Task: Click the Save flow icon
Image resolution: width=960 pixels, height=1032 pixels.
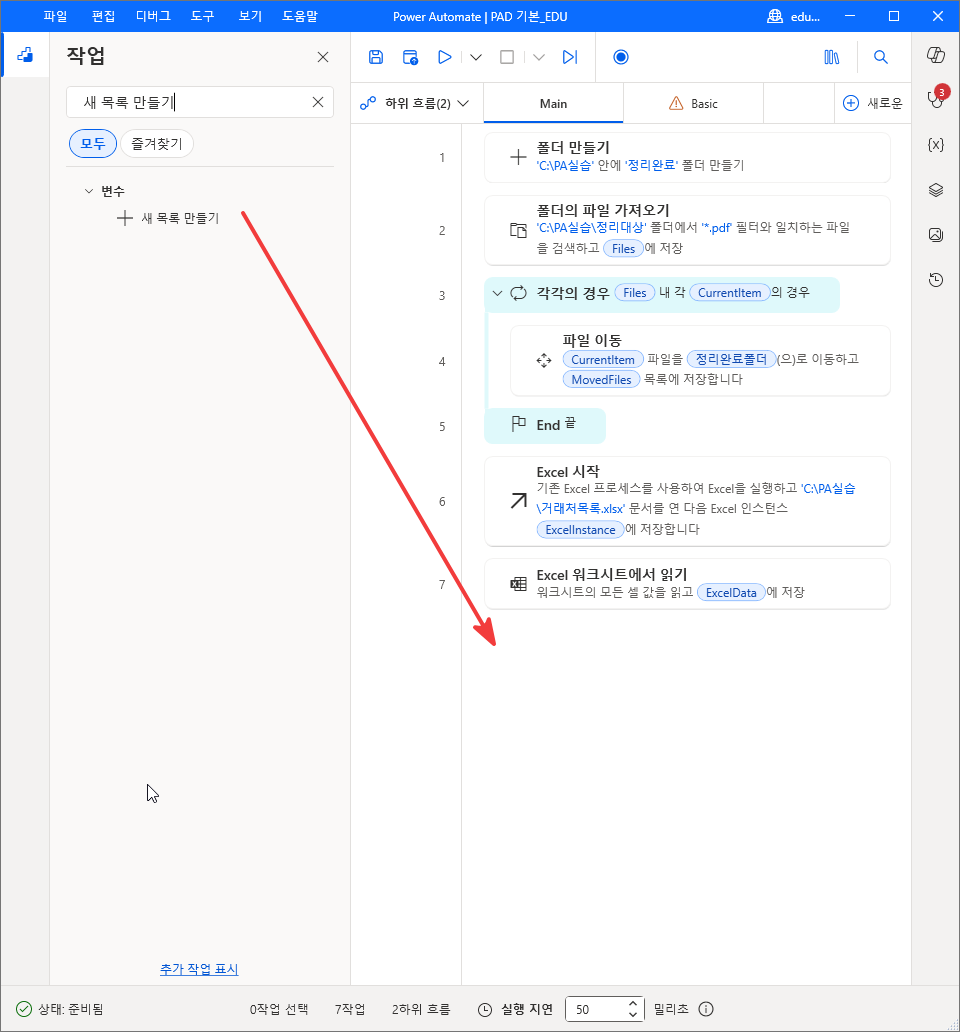Action: (376, 57)
